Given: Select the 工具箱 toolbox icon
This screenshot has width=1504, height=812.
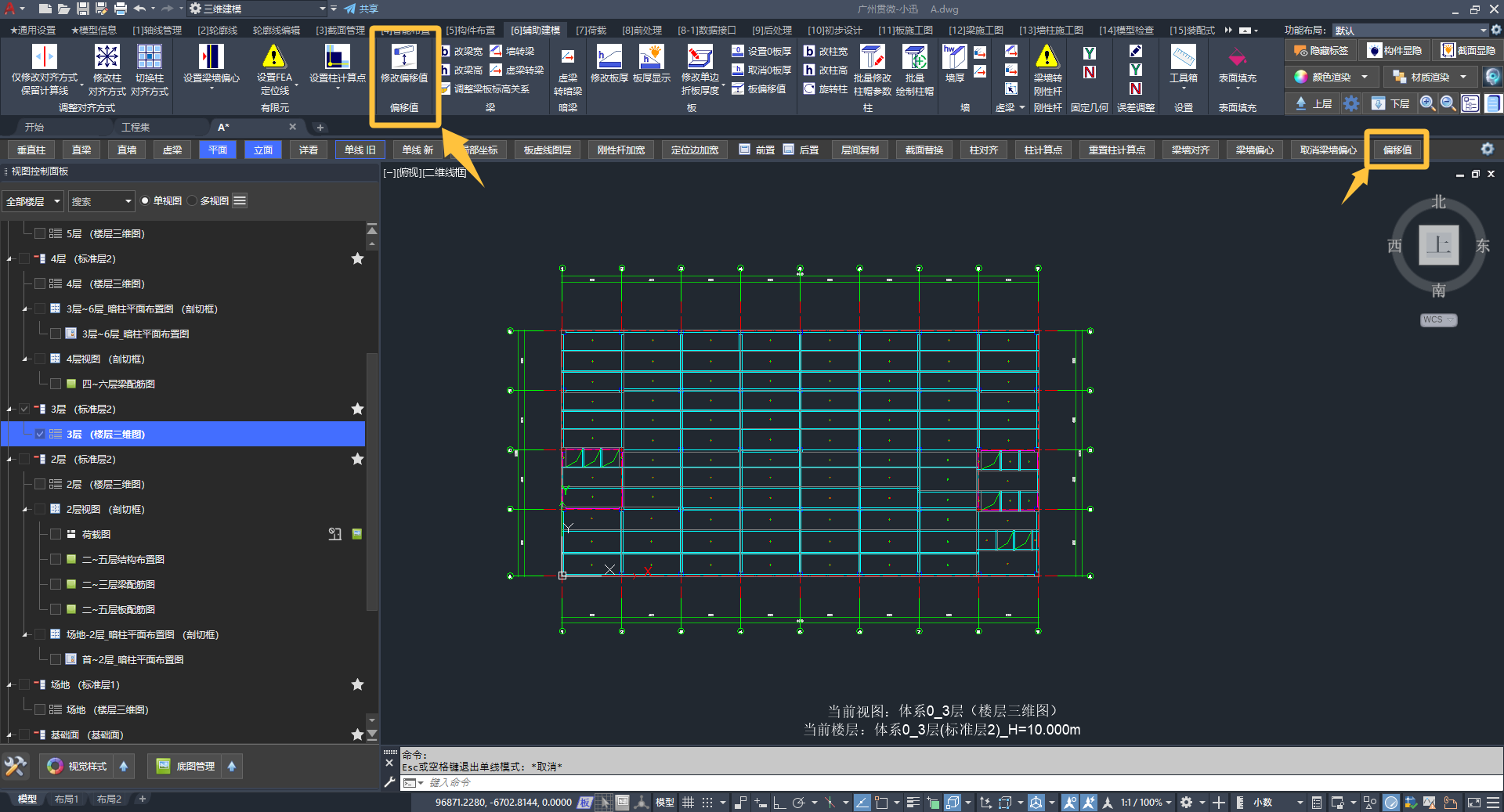Looking at the screenshot, I should pos(1183,58).
